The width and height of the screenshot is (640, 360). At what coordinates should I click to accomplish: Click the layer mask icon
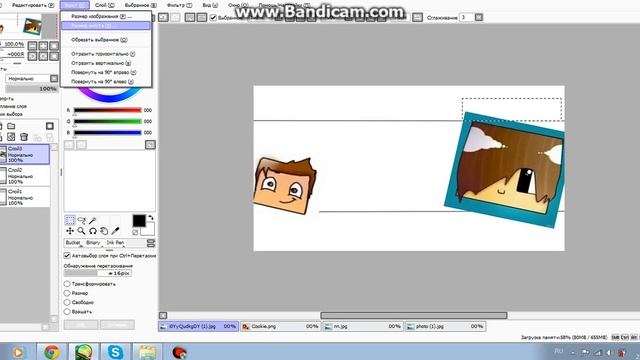click(x=49, y=126)
